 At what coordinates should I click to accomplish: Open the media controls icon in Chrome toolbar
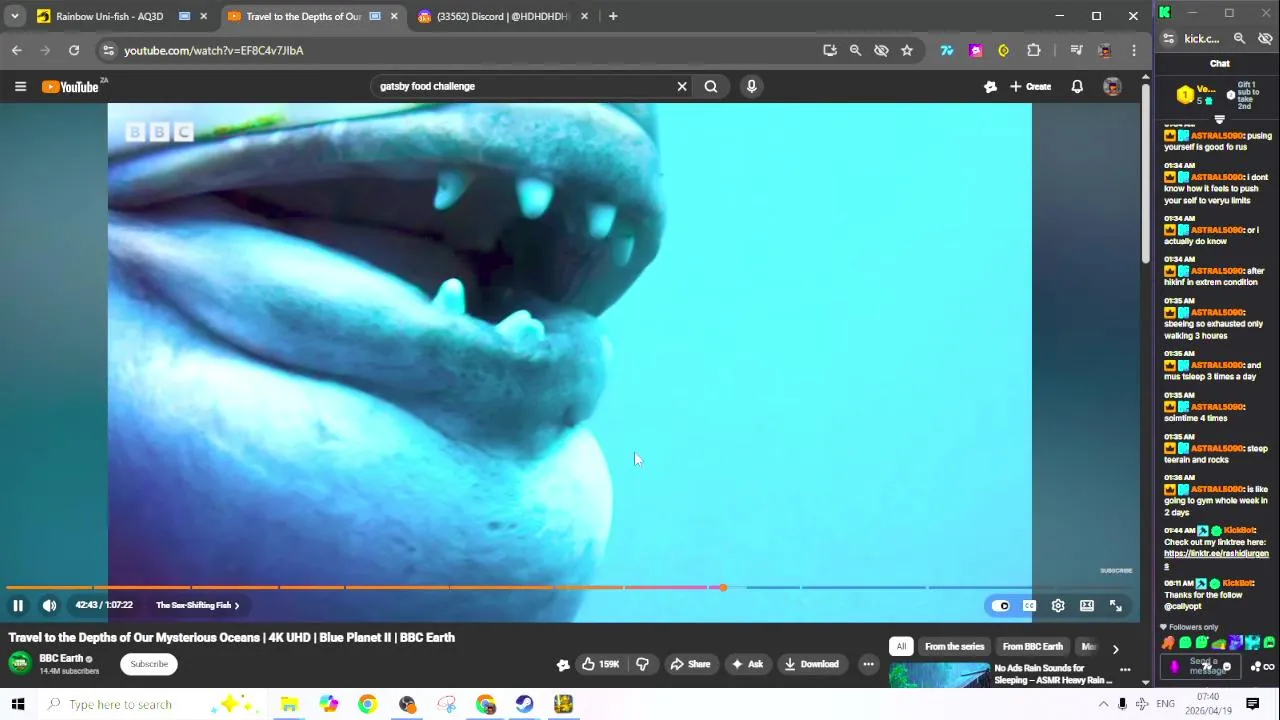pos(1076,50)
